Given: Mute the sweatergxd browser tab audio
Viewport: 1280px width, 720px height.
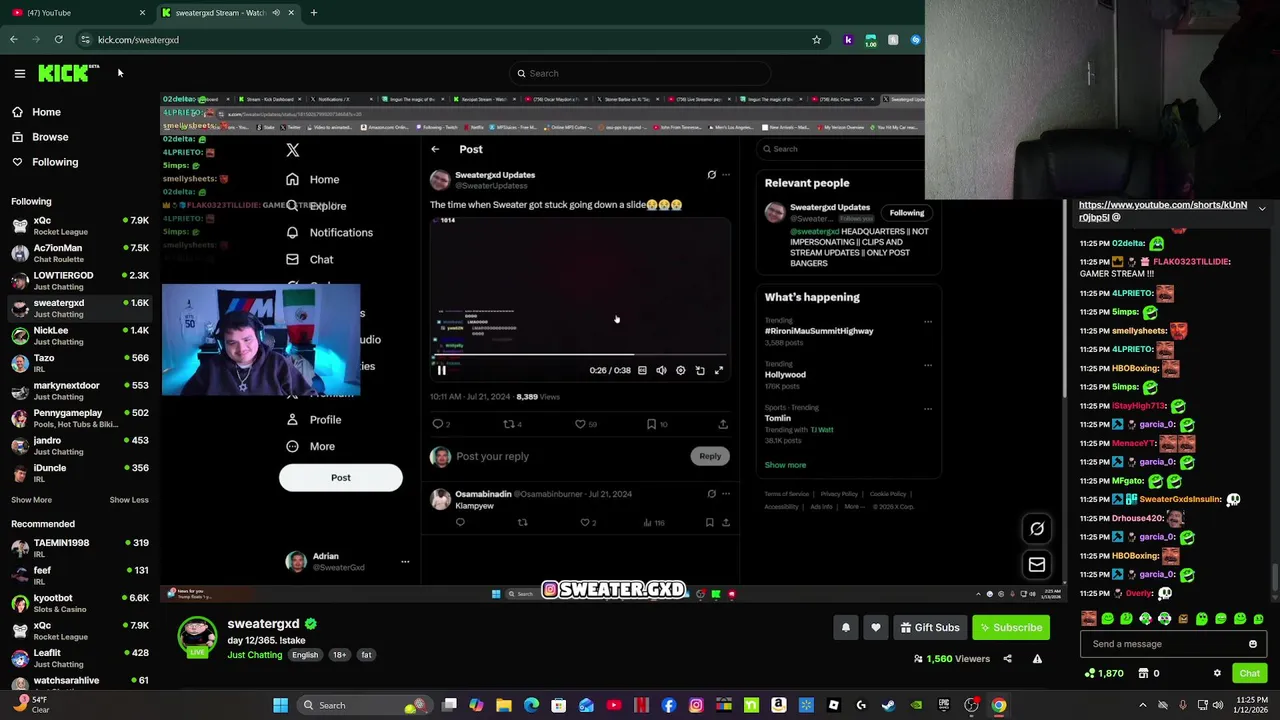Looking at the screenshot, I should (276, 13).
